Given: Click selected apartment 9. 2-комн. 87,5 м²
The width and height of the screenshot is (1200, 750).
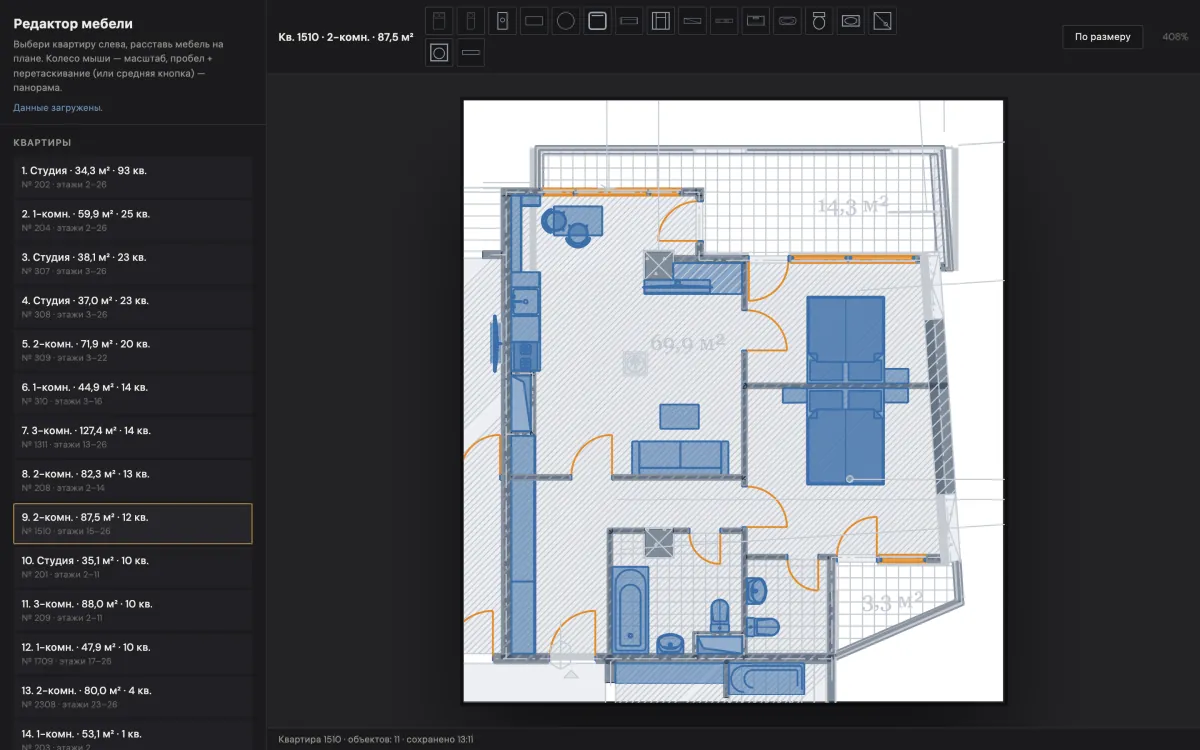Looking at the screenshot, I should point(133,524).
